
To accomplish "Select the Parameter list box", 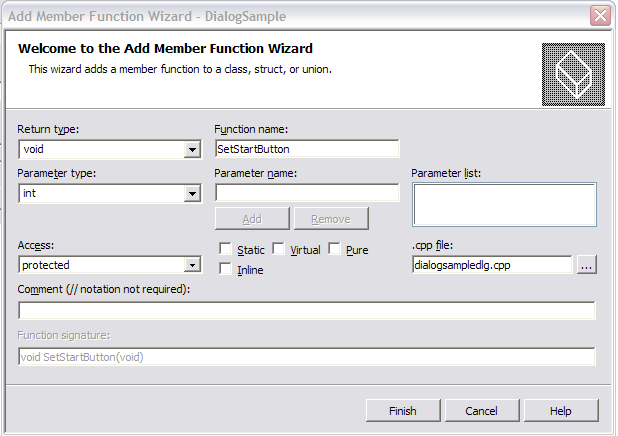I will click(504, 205).
